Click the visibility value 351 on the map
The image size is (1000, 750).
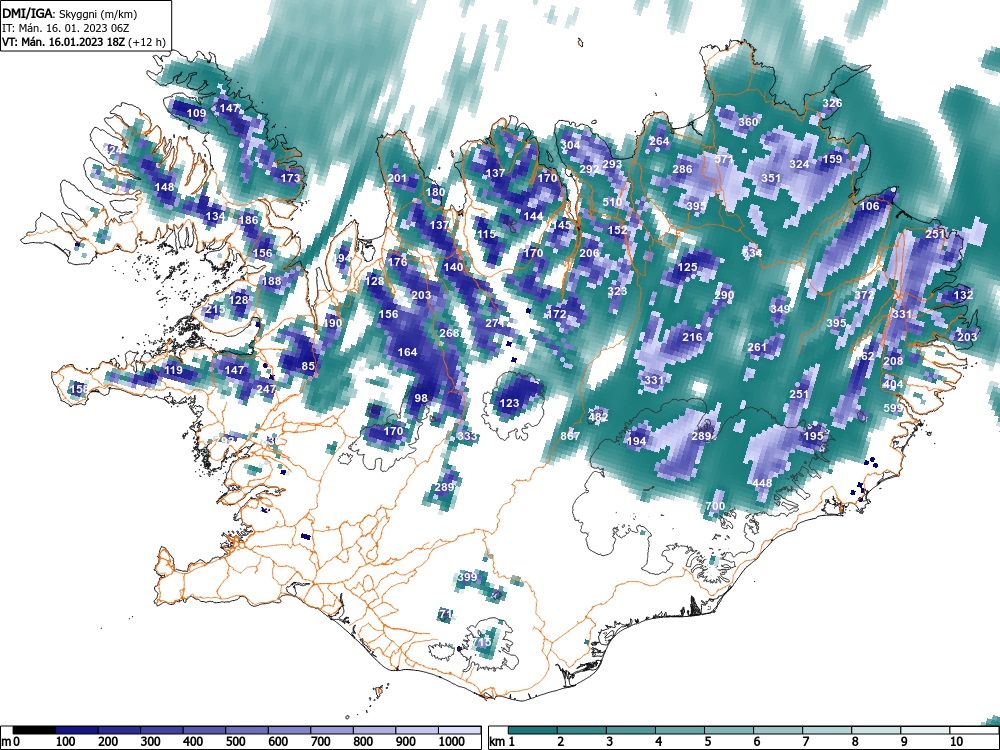tap(771, 179)
